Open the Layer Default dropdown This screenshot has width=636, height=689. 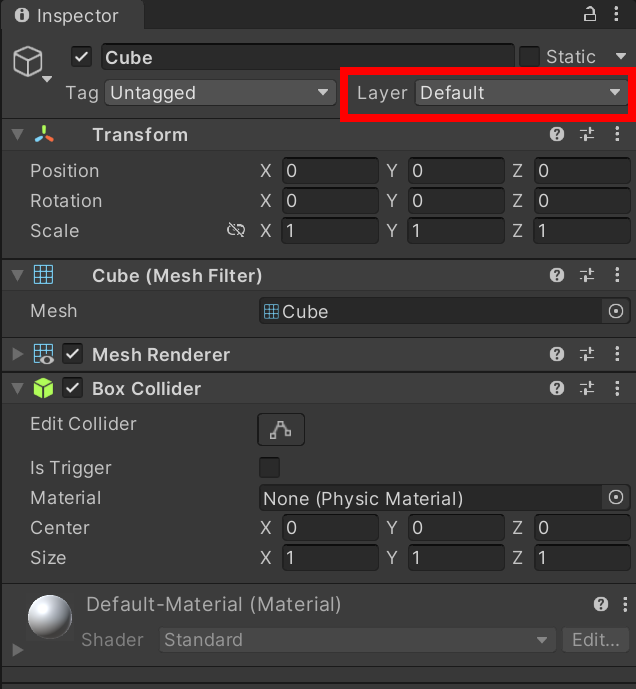pos(521,93)
